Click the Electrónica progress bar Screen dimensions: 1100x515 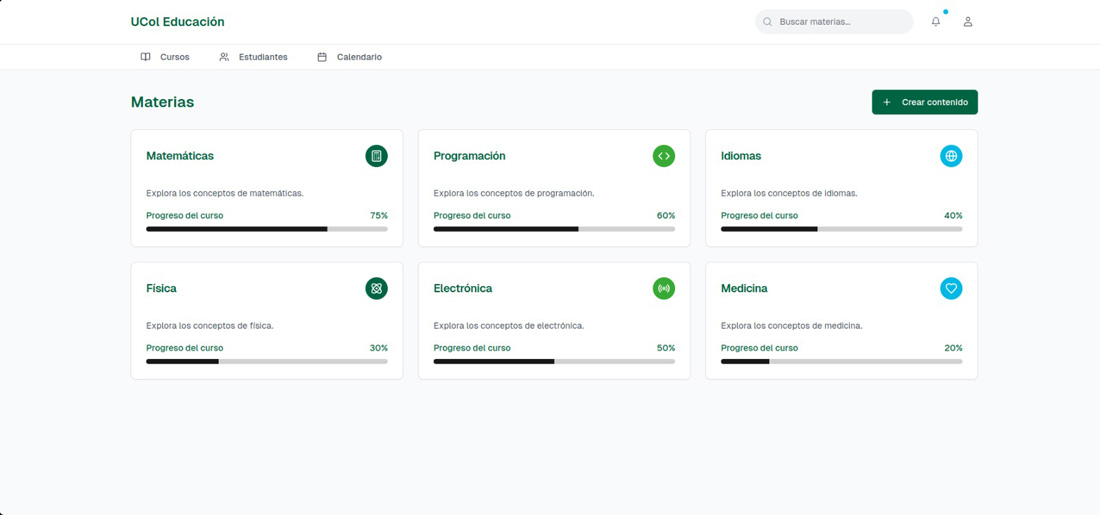coord(554,361)
